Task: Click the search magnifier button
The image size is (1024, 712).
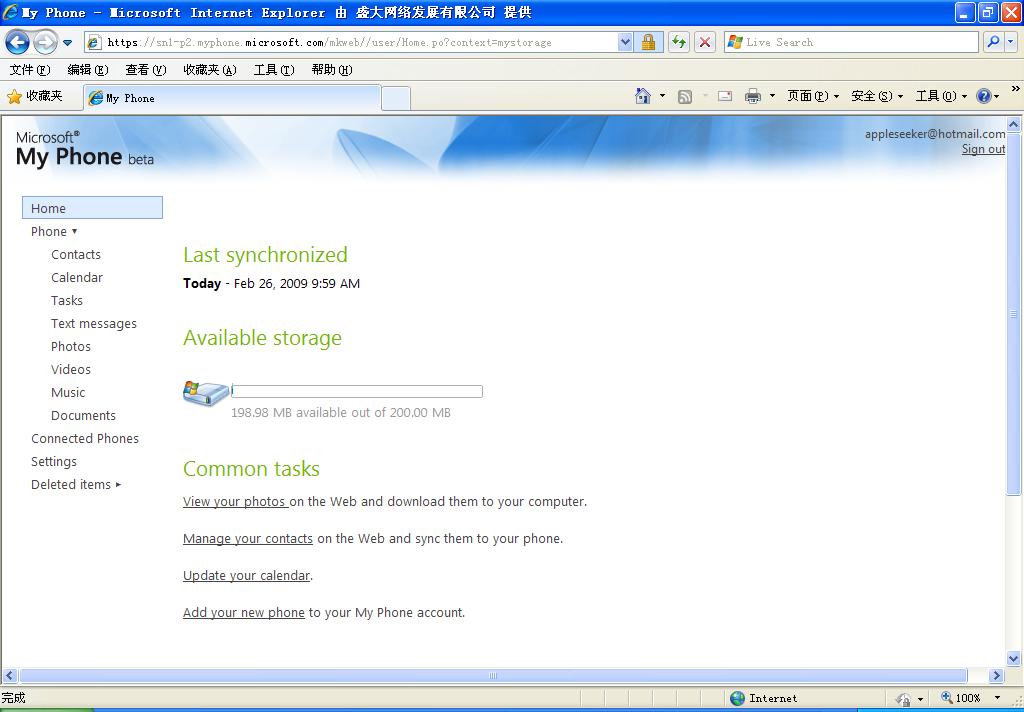Action: click(993, 42)
